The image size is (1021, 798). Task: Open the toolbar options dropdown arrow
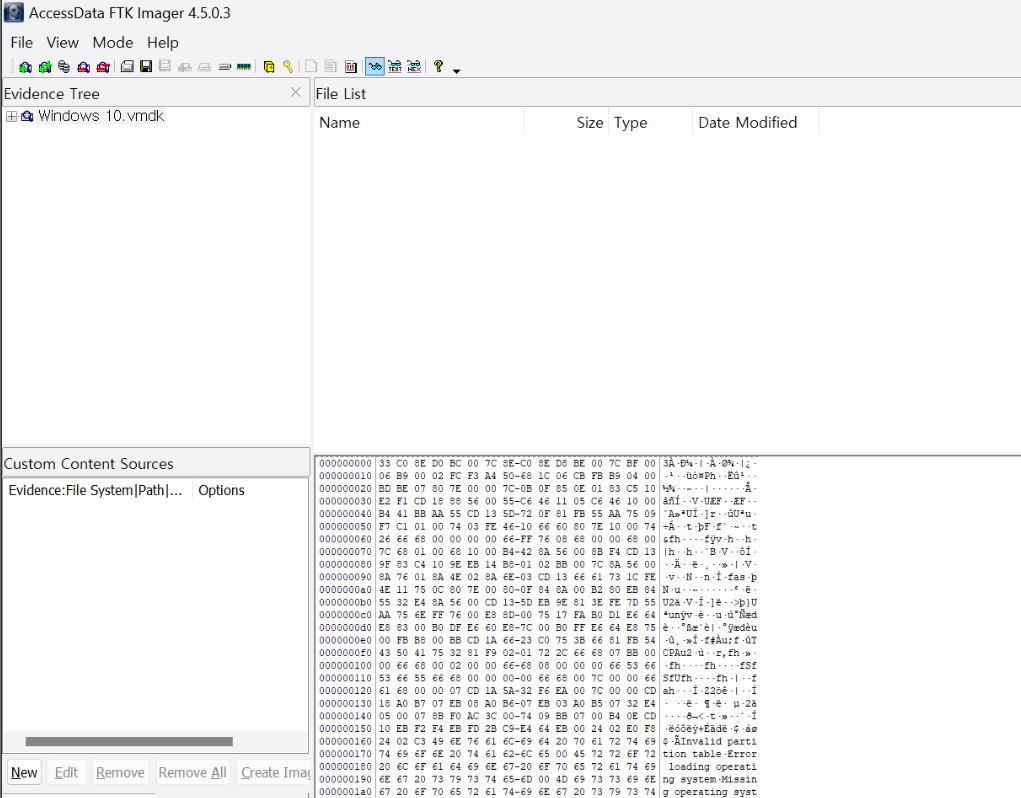[x=456, y=71]
